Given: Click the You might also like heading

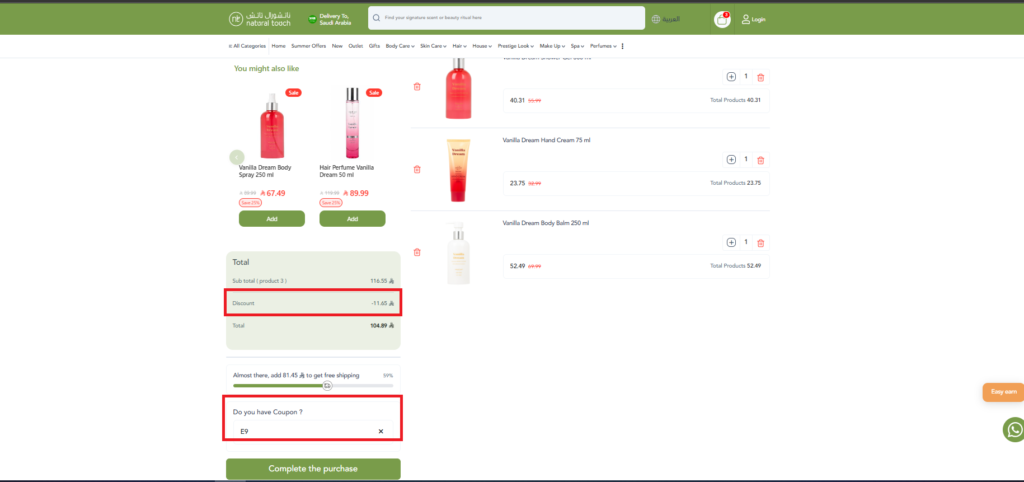Looking at the screenshot, I should click(x=266, y=69).
